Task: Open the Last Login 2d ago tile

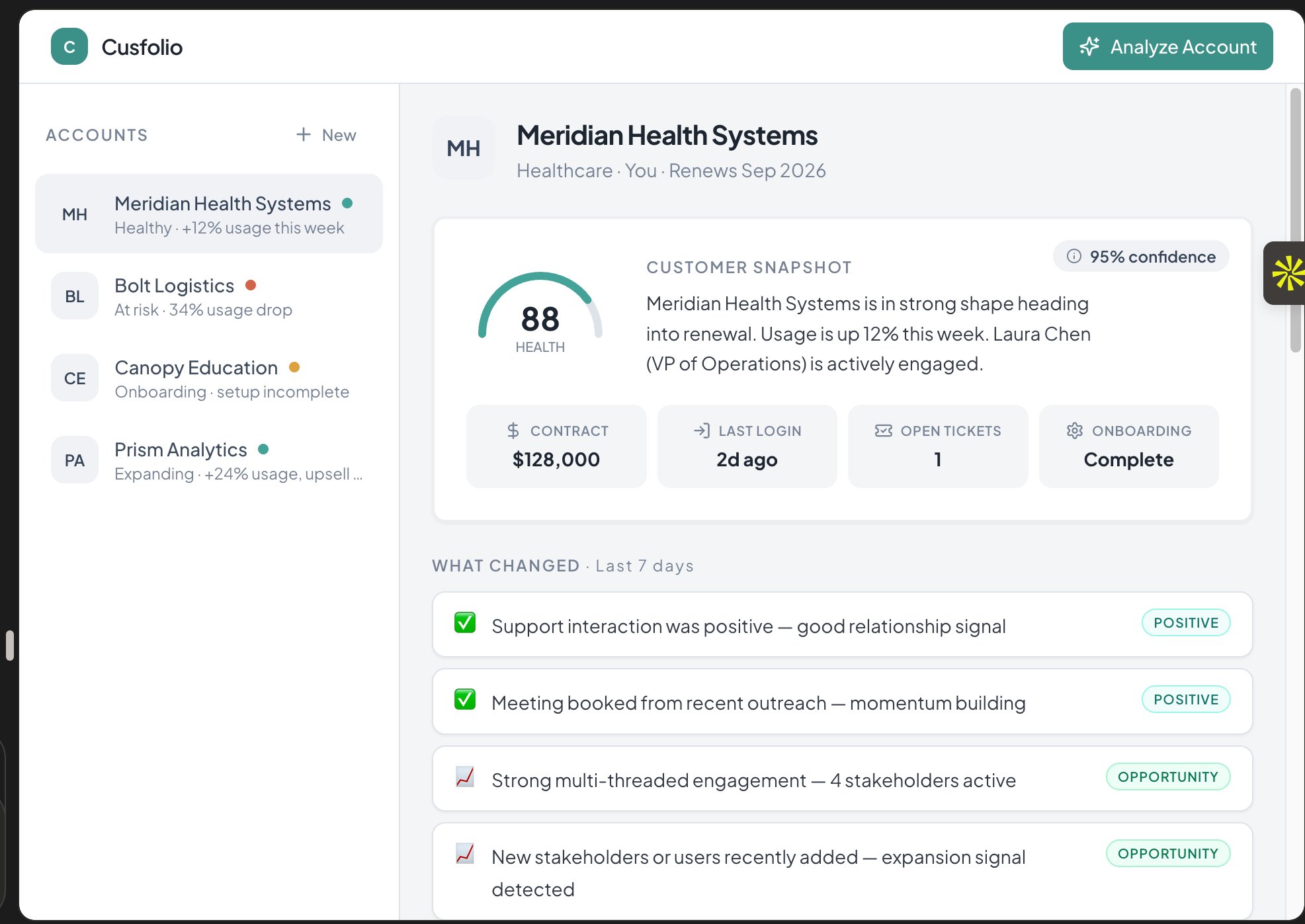Action: click(747, 446)
